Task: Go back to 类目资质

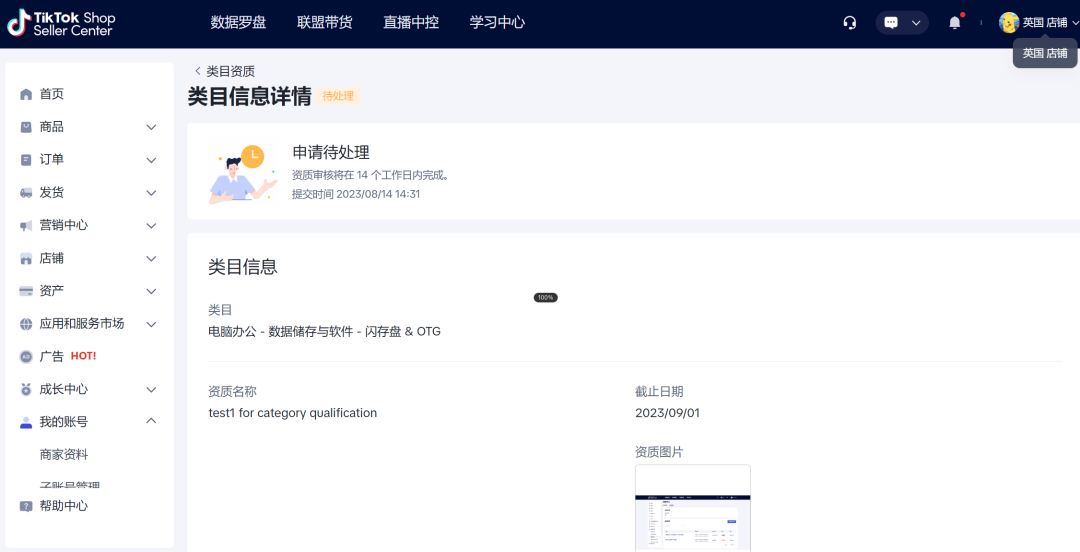Action: pyautogui.click(x=231, y=71)
